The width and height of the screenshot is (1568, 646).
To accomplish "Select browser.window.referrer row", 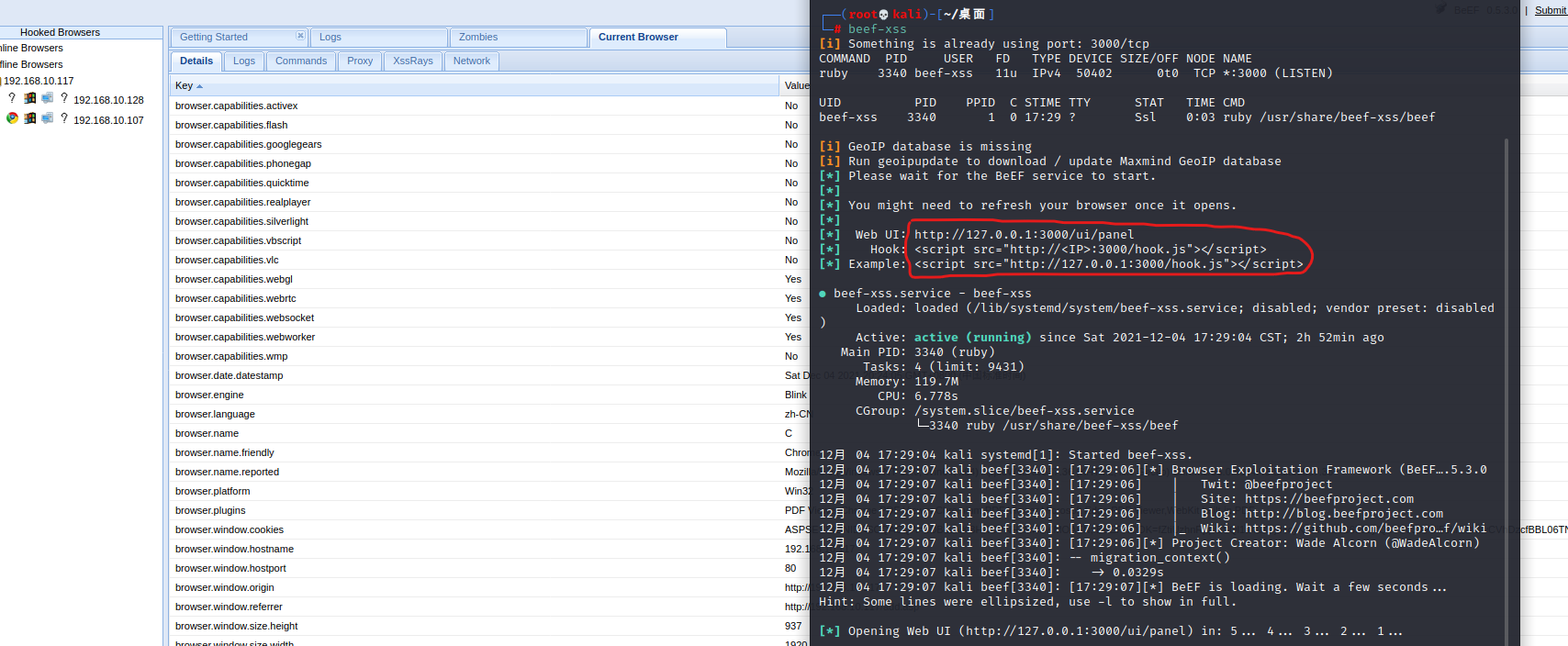I will point(489,607).
